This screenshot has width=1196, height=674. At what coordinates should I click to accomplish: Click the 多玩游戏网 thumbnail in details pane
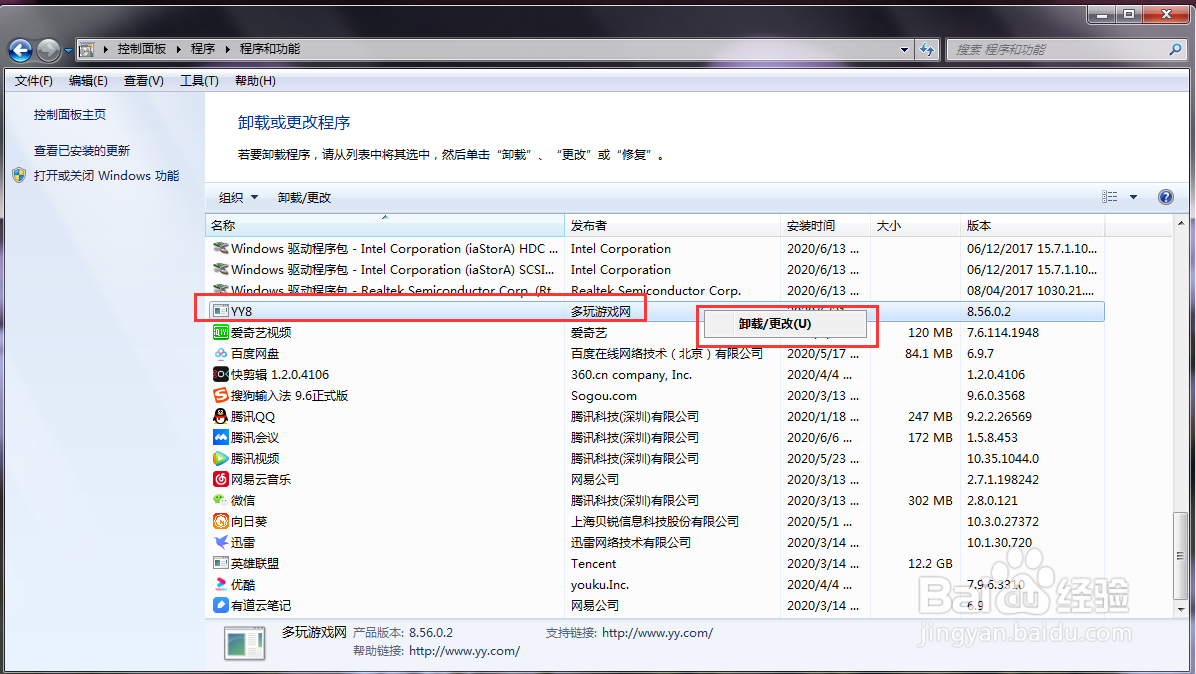point(244,644)
